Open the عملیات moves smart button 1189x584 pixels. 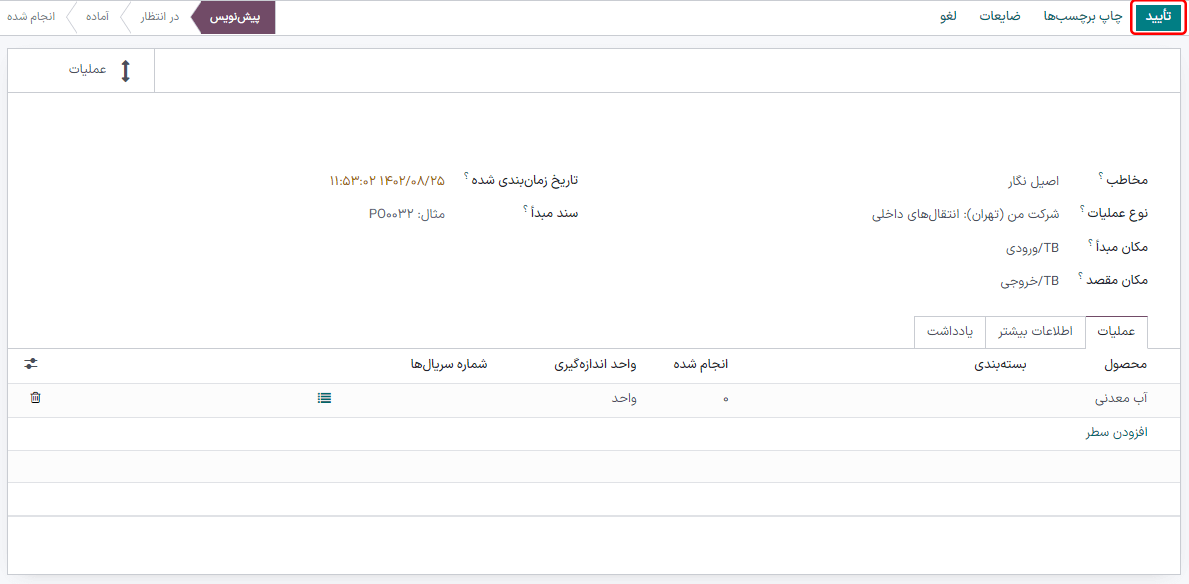[81, 71]
